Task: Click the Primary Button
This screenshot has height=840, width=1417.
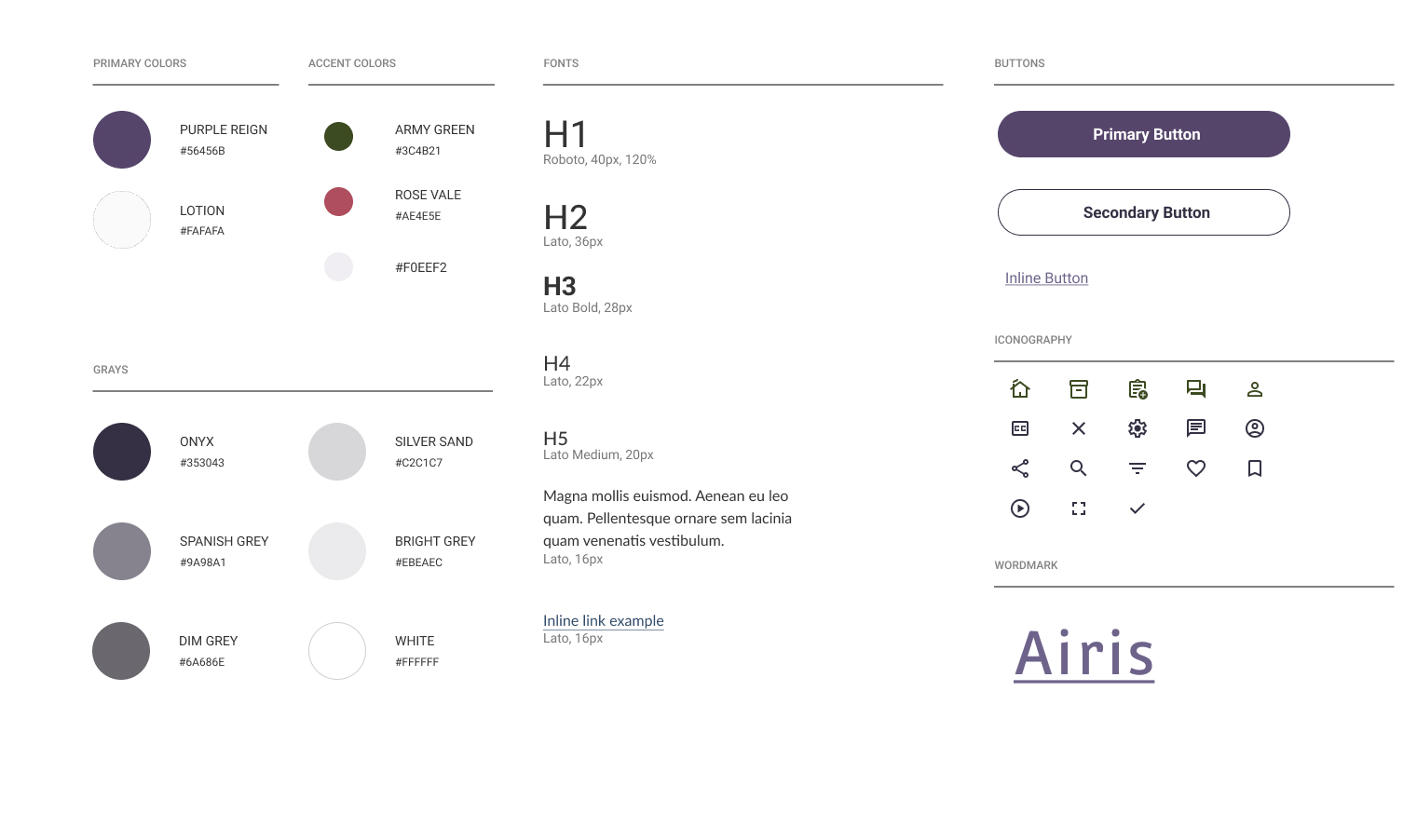Action: coord(1144,134)
